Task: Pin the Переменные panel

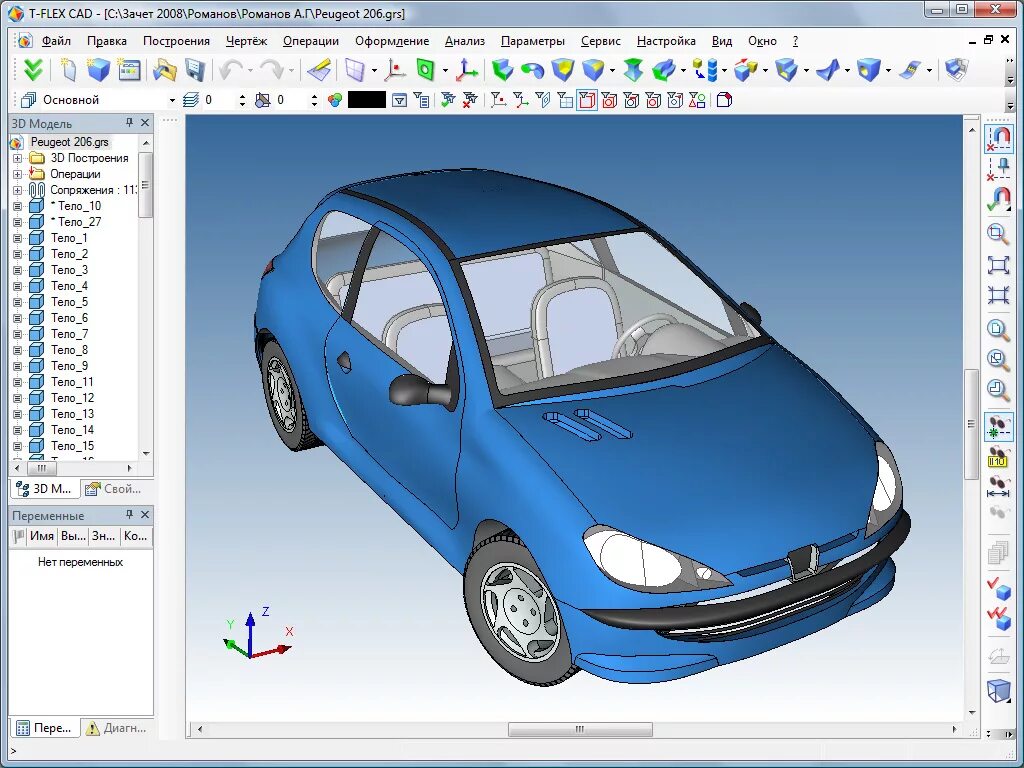Action: click(129, 515)
